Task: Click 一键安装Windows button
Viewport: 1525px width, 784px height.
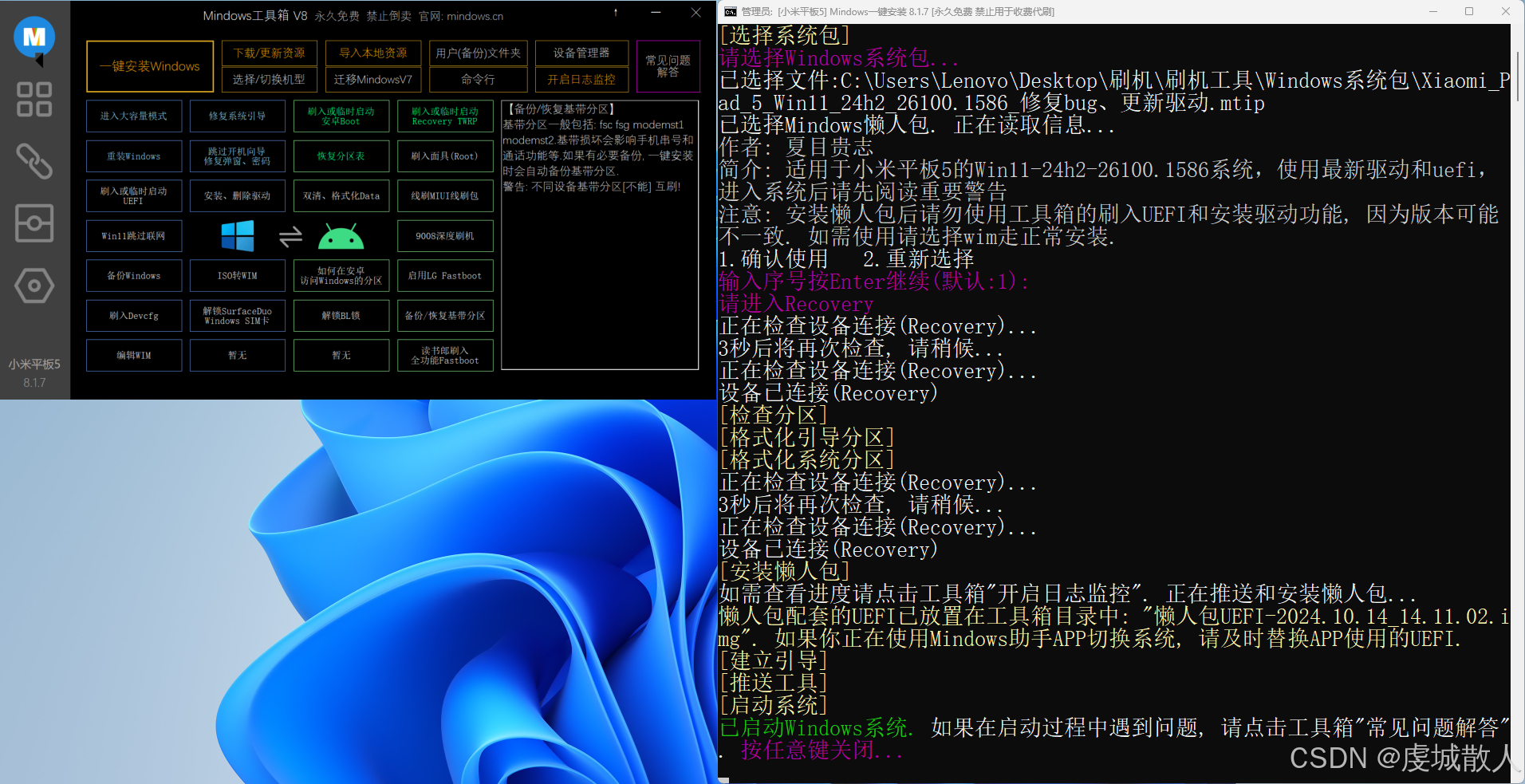Action: (x=150, y=66)
